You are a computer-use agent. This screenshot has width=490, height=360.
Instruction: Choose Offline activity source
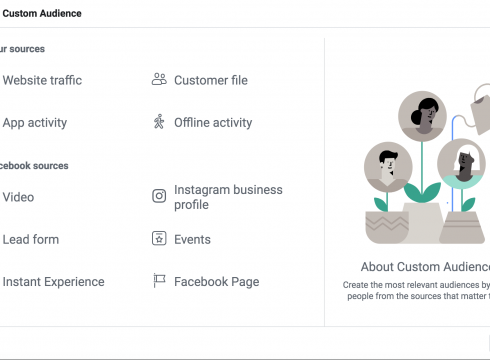(213, 123)
